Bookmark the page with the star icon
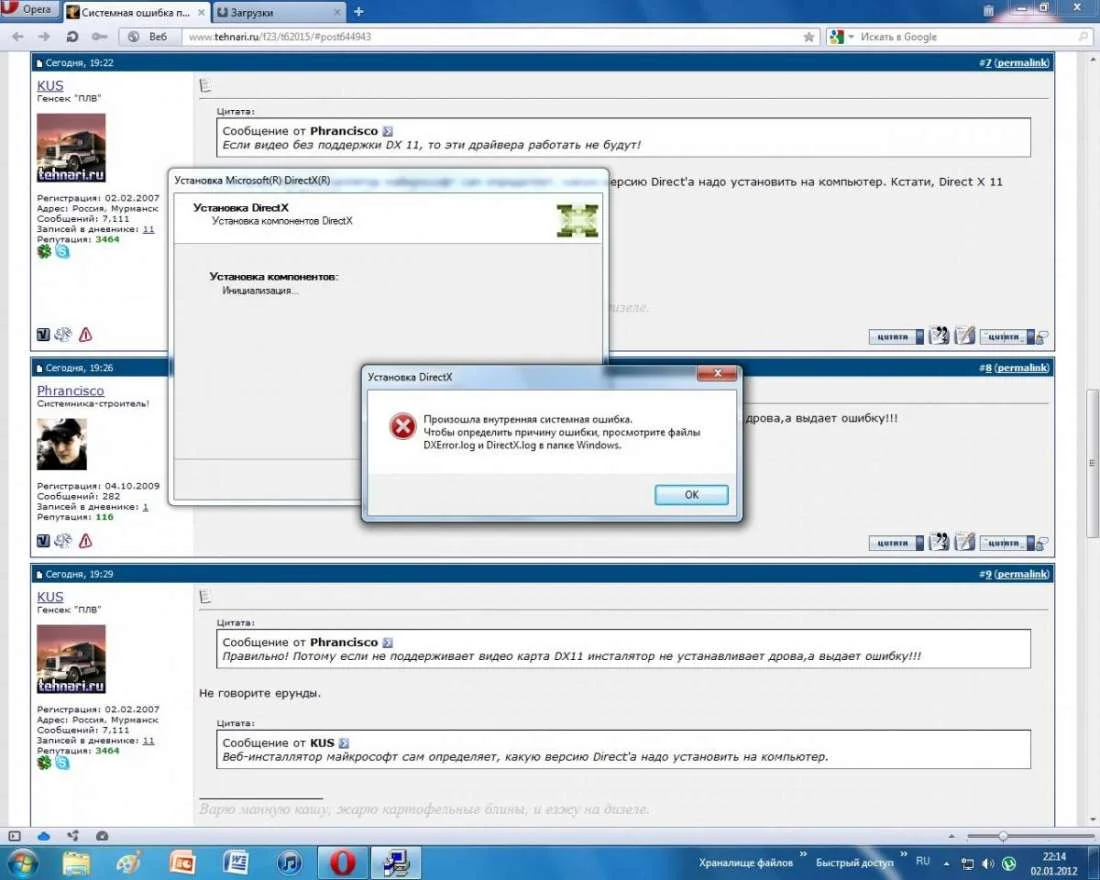 [809, 36]
